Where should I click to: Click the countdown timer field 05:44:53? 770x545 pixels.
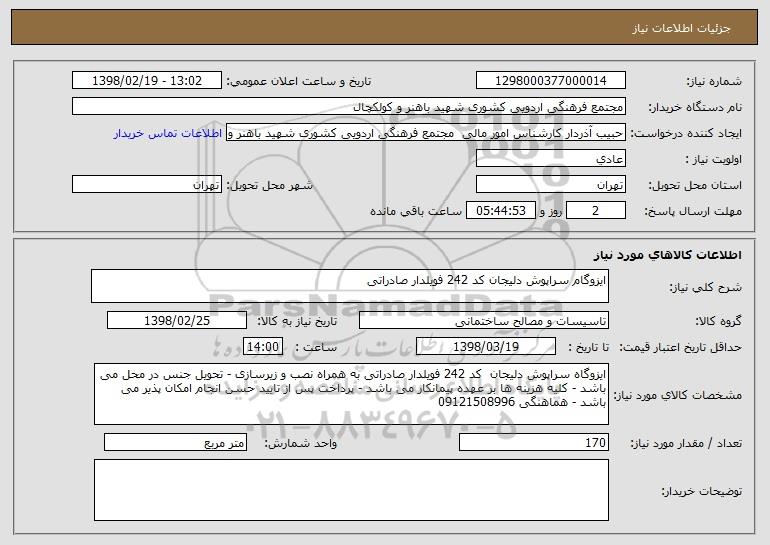(x=500, y=211)
